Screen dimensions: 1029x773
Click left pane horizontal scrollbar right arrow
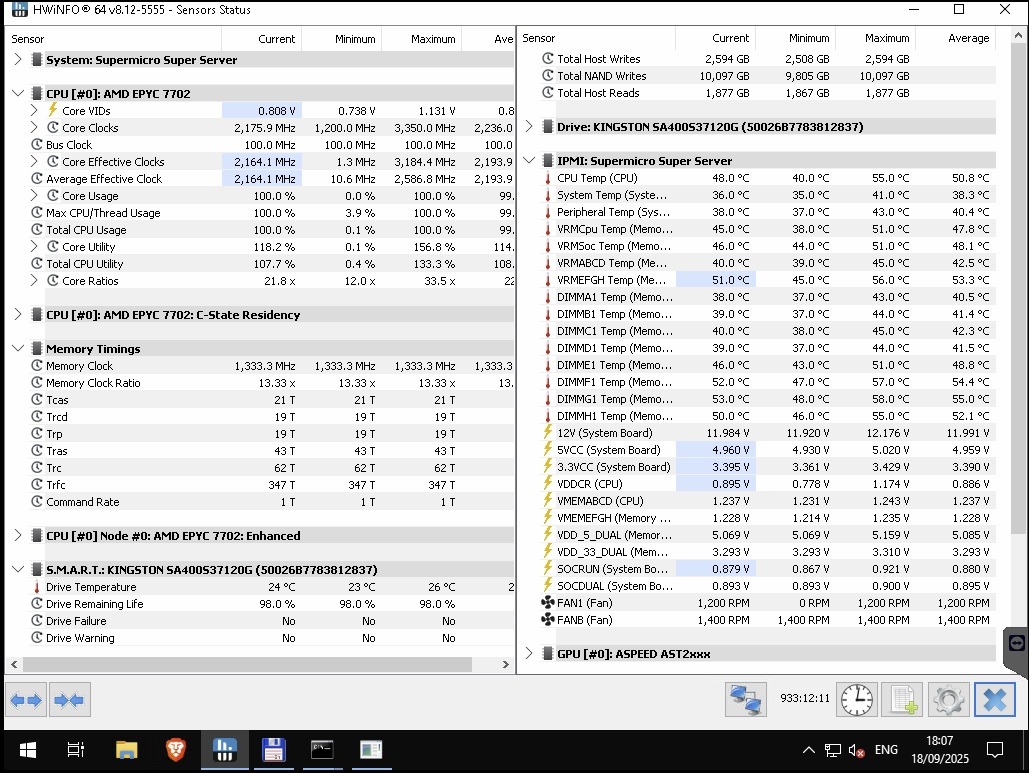(x=505, y=664)
